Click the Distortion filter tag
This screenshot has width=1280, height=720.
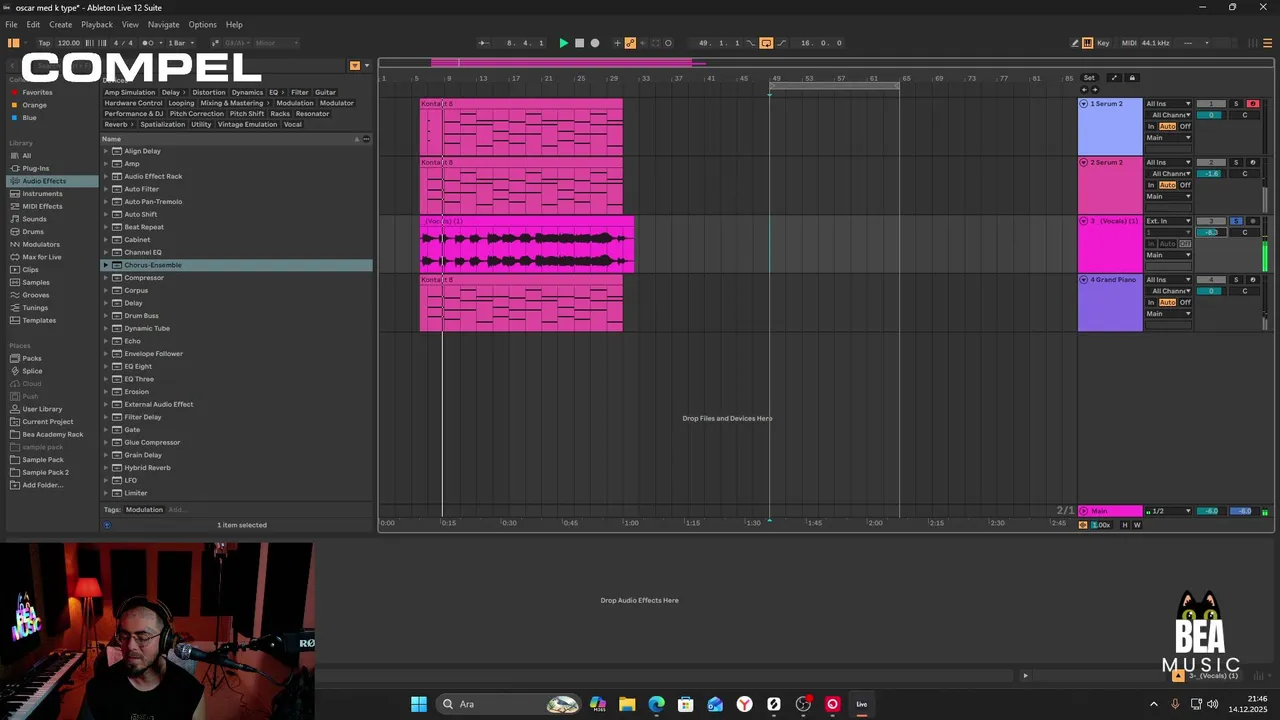coord(209,92)
